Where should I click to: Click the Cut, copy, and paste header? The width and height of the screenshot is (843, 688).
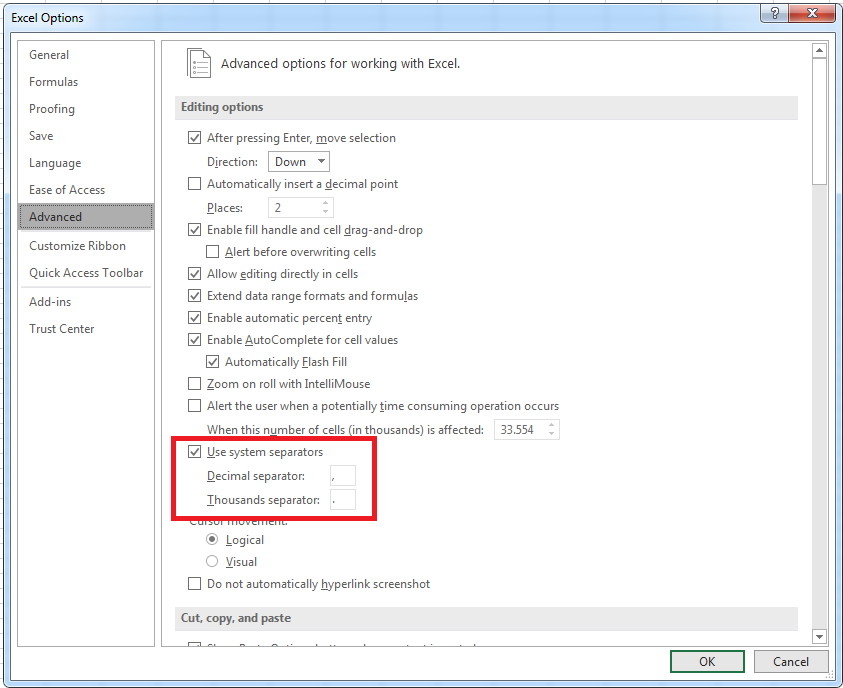(487, 618)
